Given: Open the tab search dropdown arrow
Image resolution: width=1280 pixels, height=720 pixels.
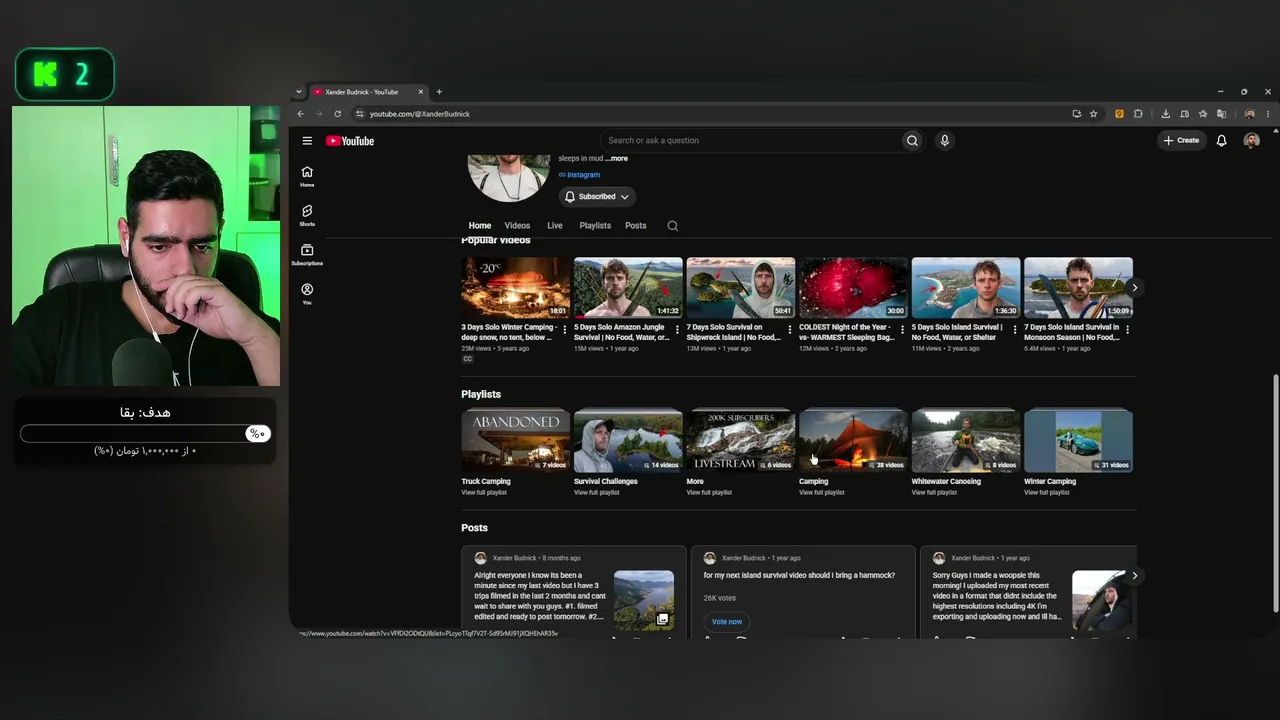Looking at the screenshot, I should coord(298,92).
